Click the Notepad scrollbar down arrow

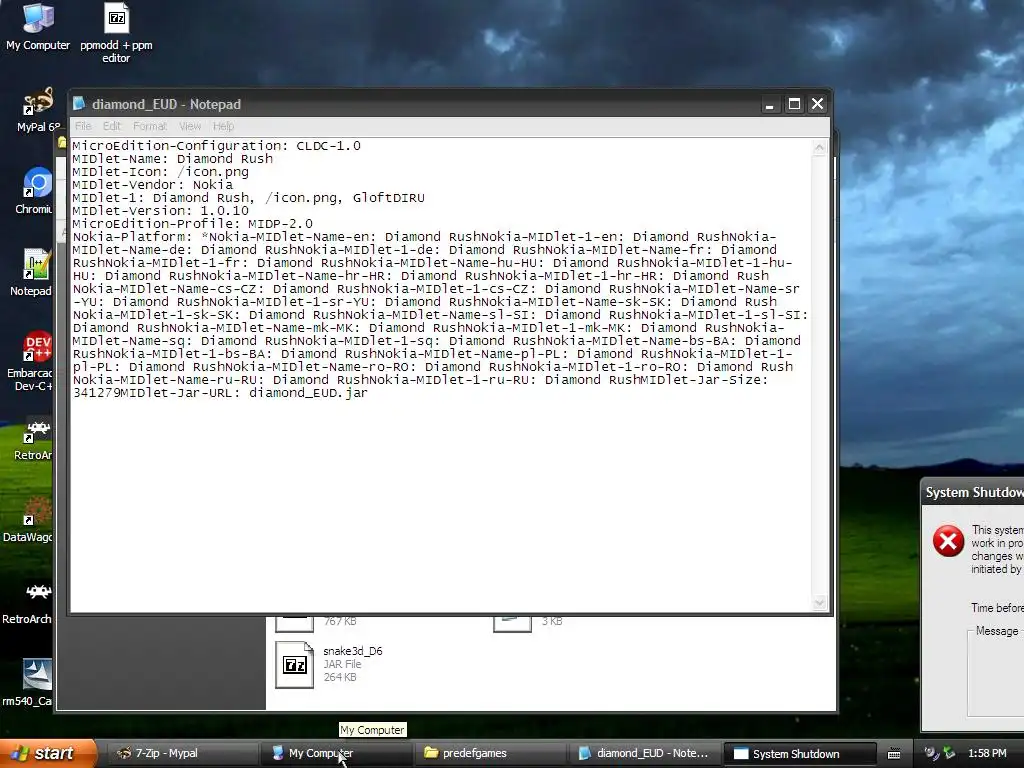click(x=820, y=603)
